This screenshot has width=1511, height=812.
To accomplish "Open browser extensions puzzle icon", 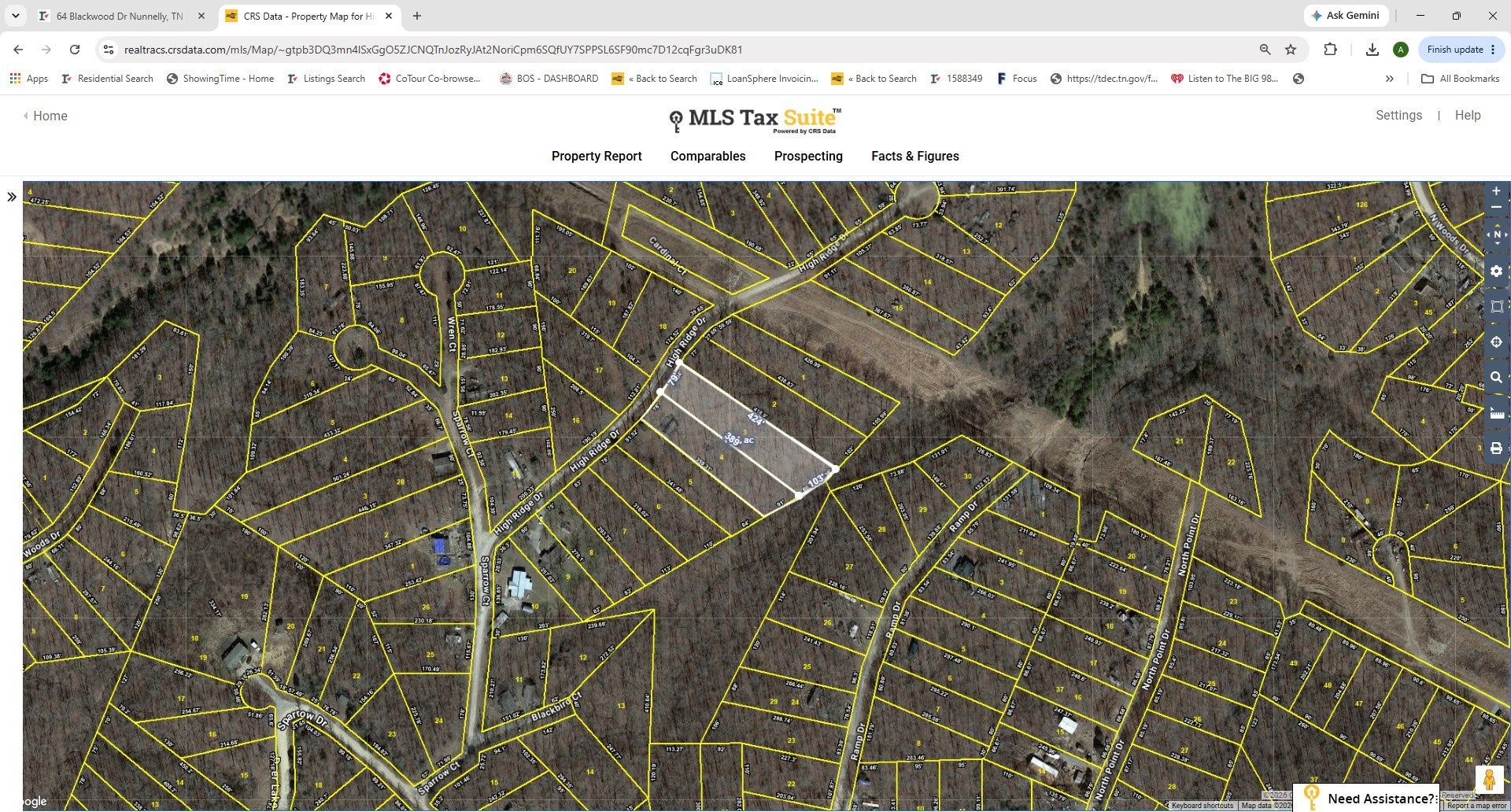I will 1330,50.
